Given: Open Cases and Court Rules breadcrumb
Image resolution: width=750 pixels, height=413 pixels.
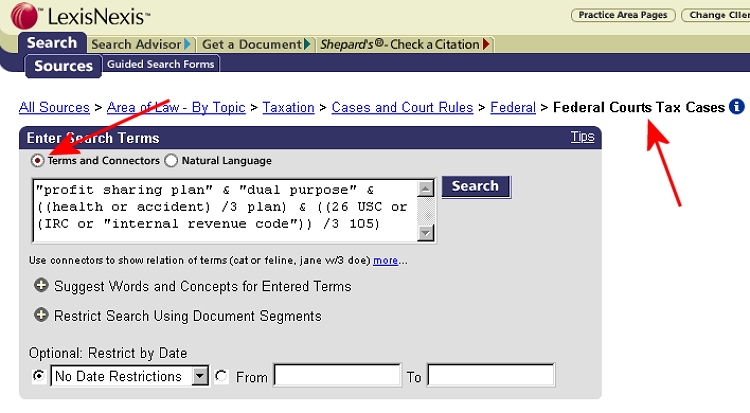Looking at the screenshot, I should (x=402, y=107).
